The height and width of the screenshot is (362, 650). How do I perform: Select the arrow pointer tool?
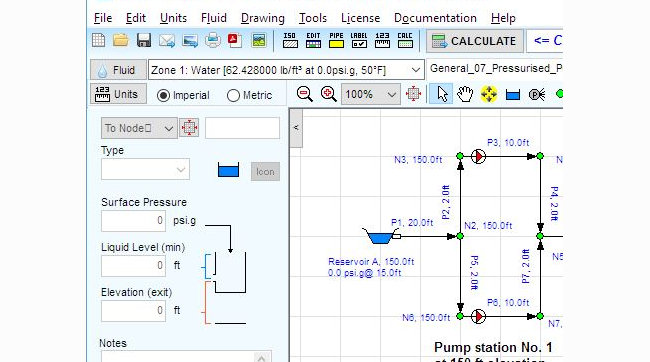tap(441, 94)
